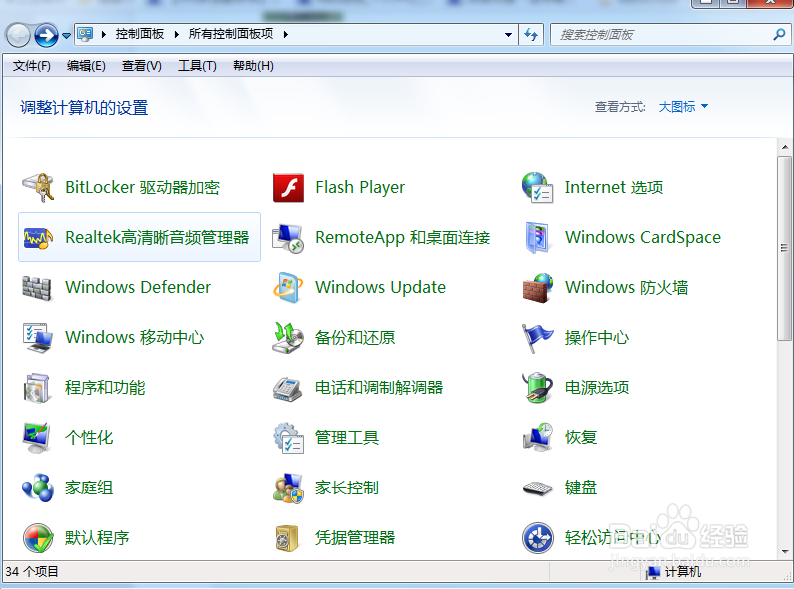Open the 文件(F) menu
Viewport: 794px width, 589px height.
(x=31, y=66)
